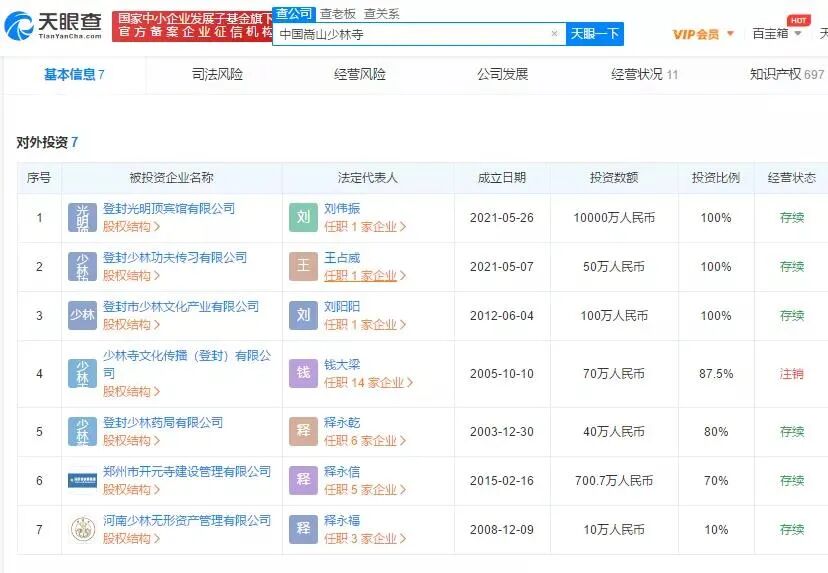The height and width of the screenshot is (573, 828).
Task: Open company link 少林寺文化传播(登封)有限公司
Action: (187, 364)
